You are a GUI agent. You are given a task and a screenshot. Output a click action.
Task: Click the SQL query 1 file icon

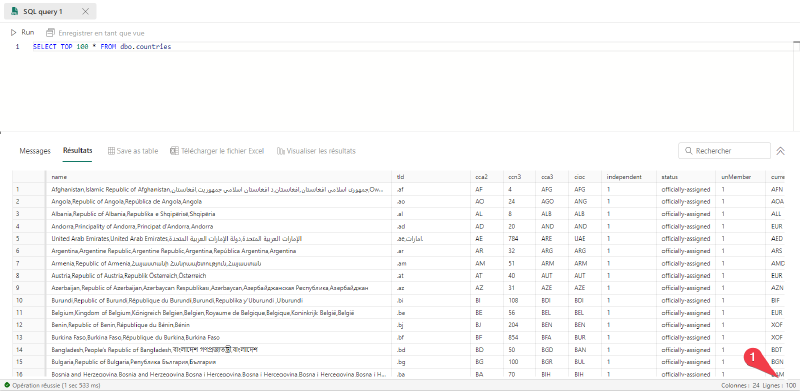tap(15, 11)
